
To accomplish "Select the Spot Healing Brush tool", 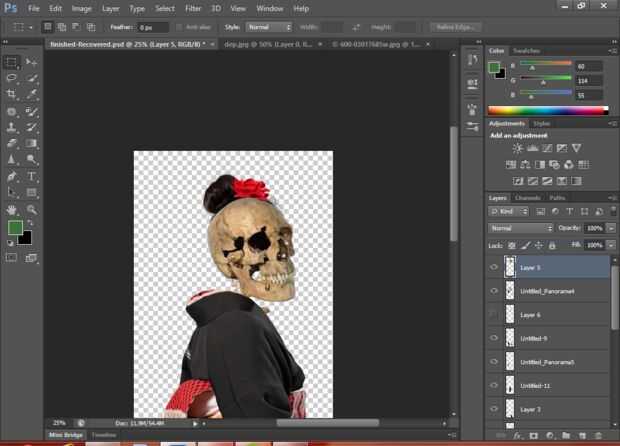I will coord(11,111).
